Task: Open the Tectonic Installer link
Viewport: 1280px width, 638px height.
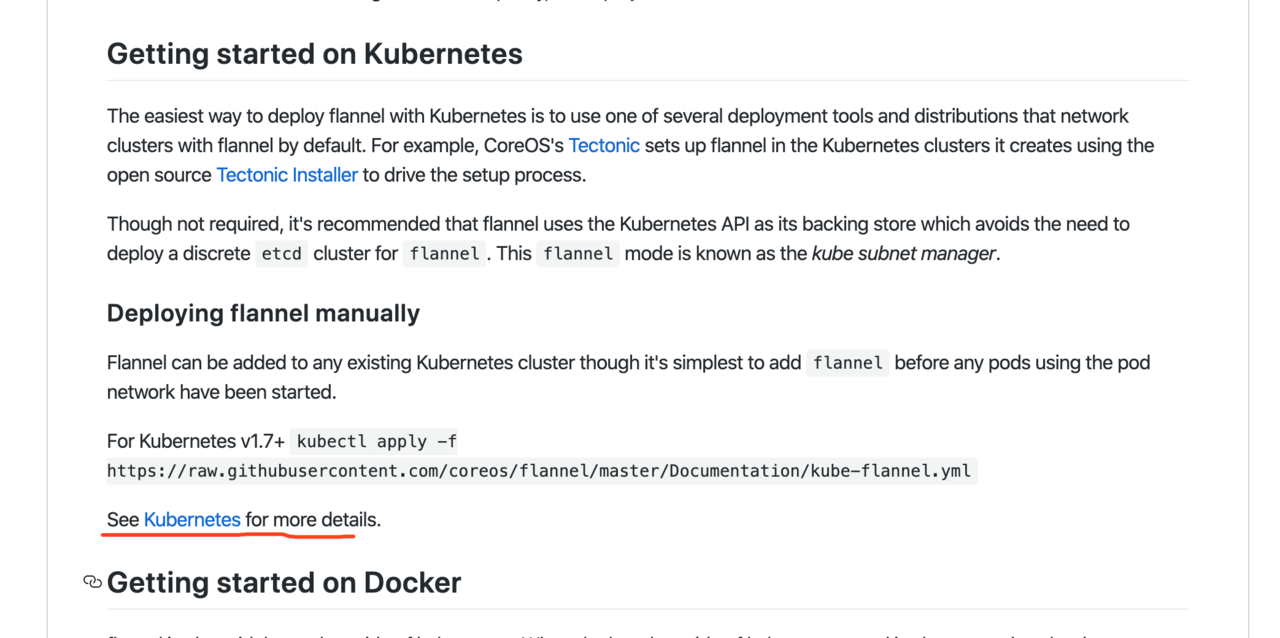Action: point(287,175)
